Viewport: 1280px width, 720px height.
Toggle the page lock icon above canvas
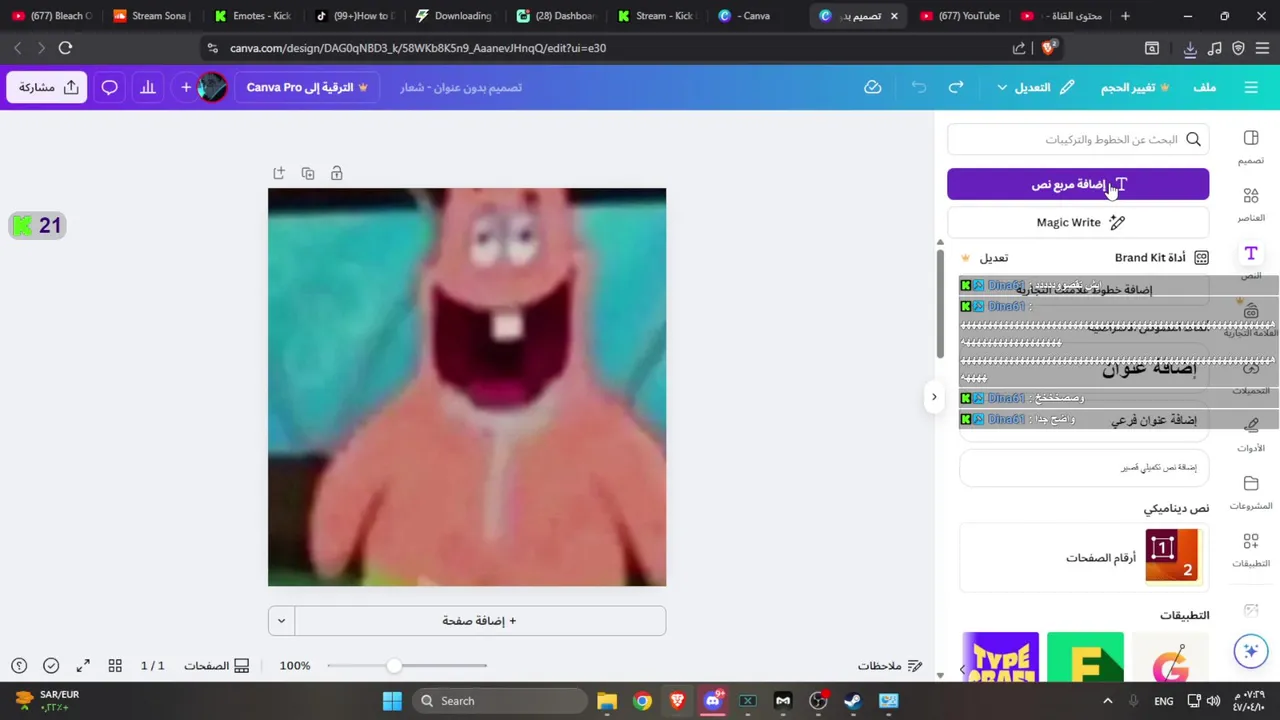(337, 173)
